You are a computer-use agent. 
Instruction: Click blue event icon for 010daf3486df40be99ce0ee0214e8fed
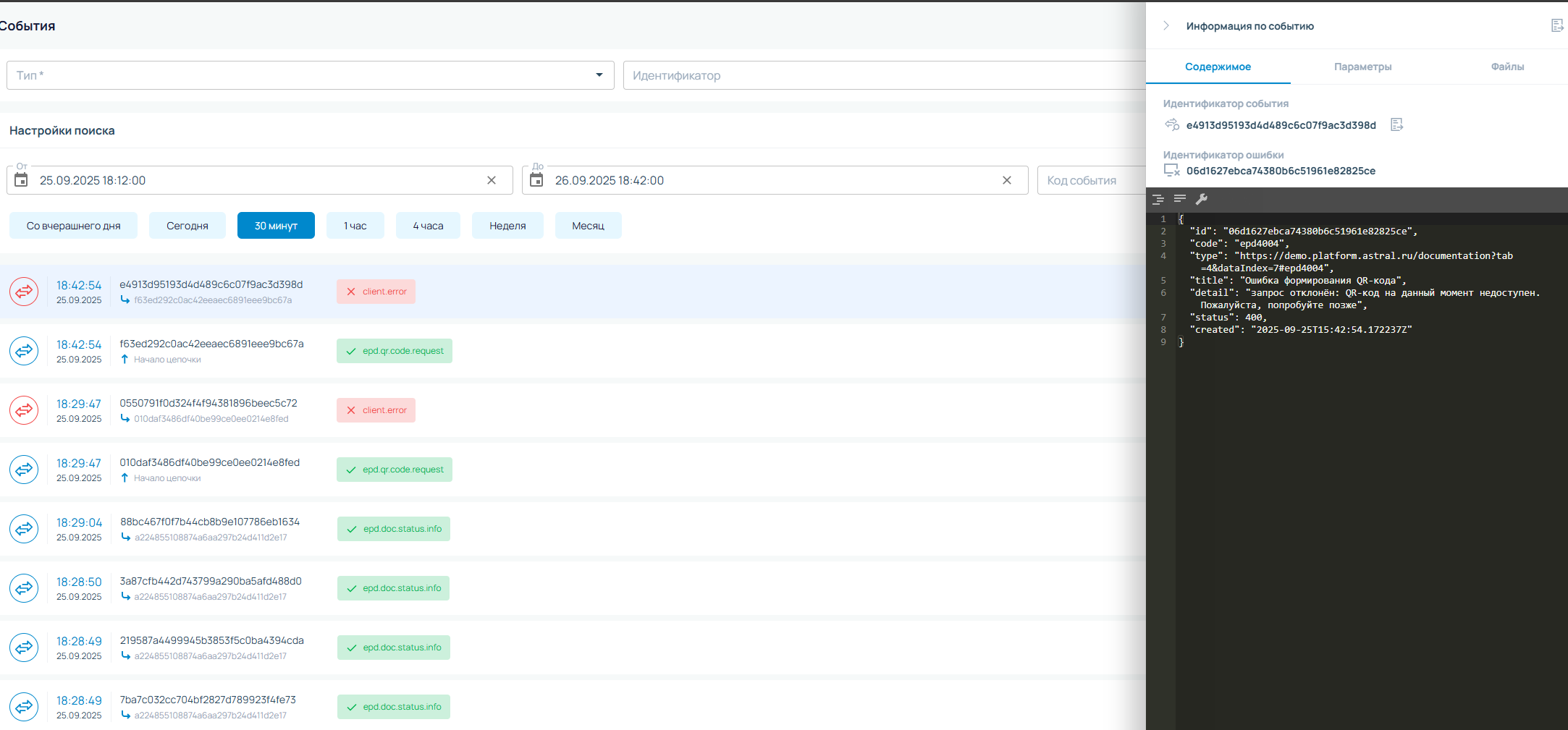point(24,470)
